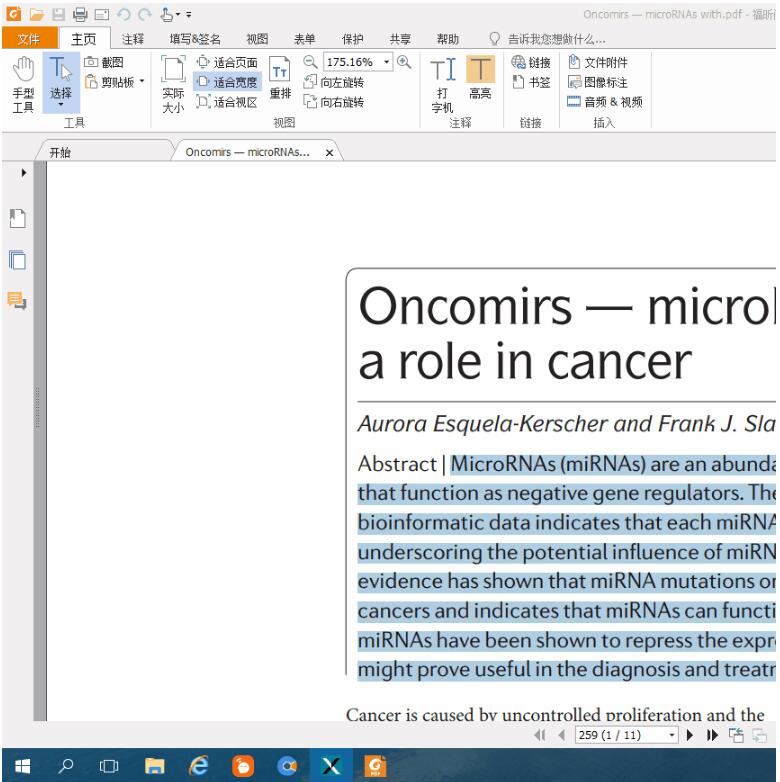This screenshot has width=780, height=782.
Task: Click the Snapshot tool (截图)
Action: (105, 62)
